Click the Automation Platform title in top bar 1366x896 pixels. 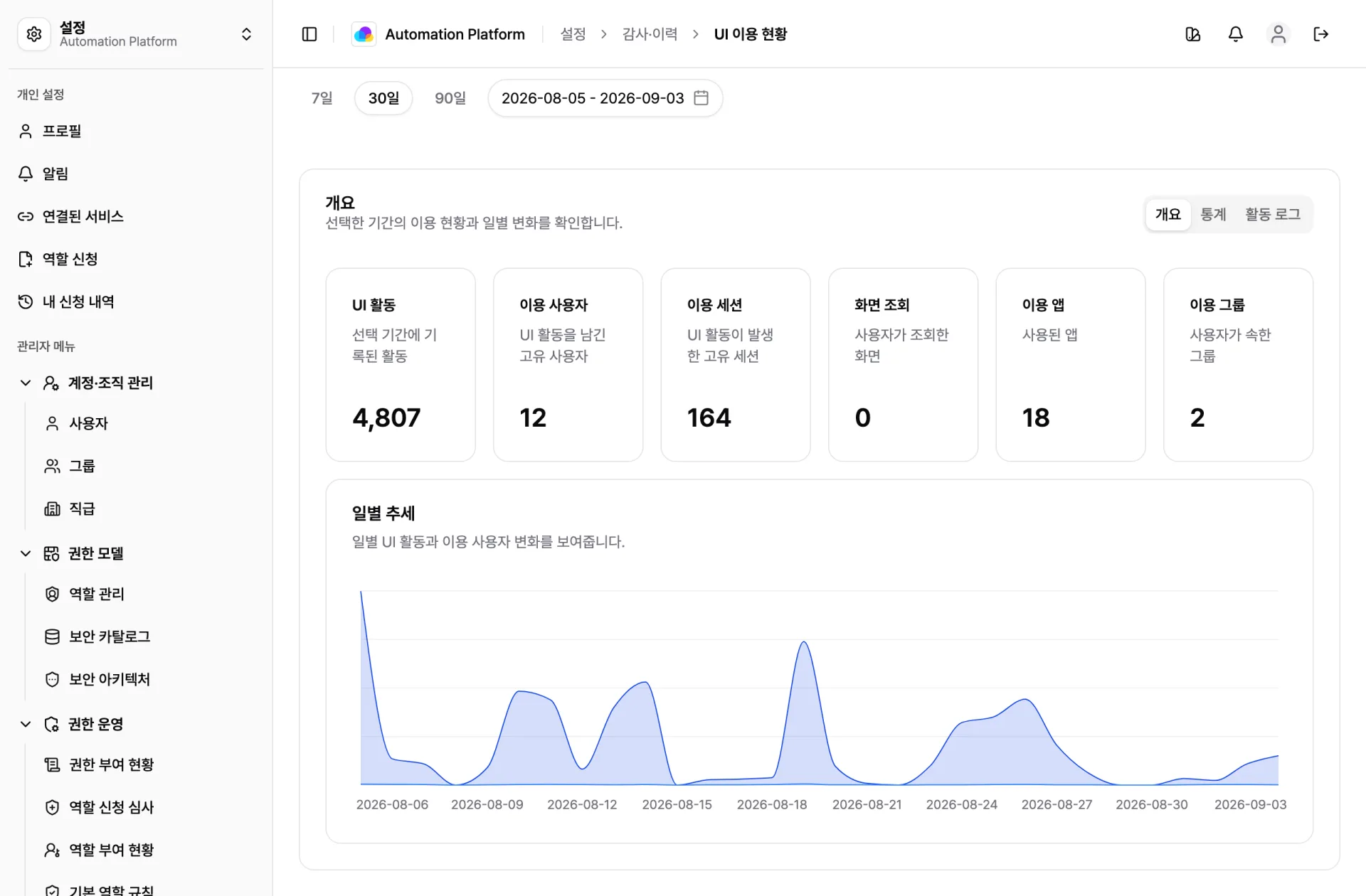coord(455,34)
